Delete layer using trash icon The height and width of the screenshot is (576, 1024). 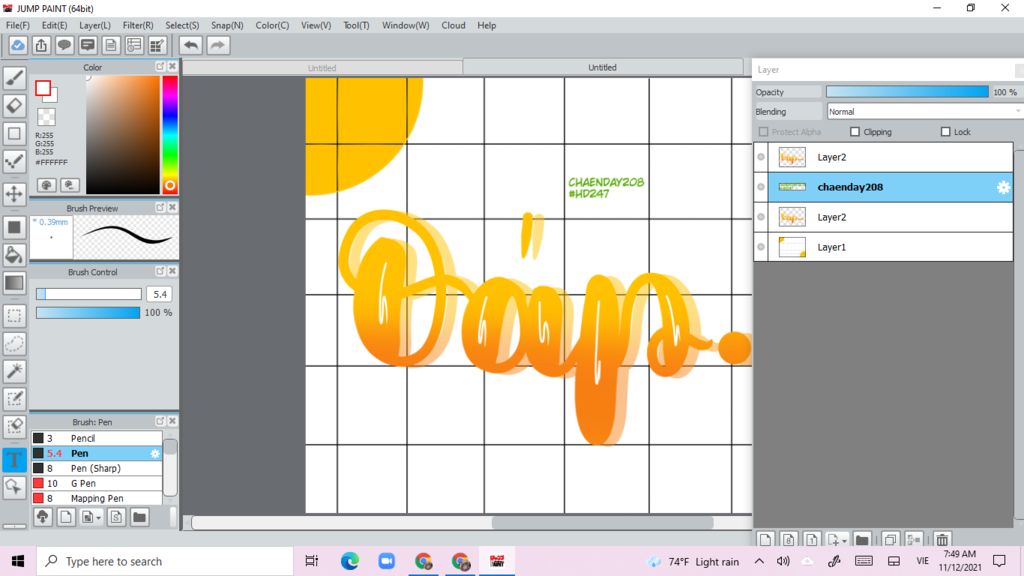942,539
